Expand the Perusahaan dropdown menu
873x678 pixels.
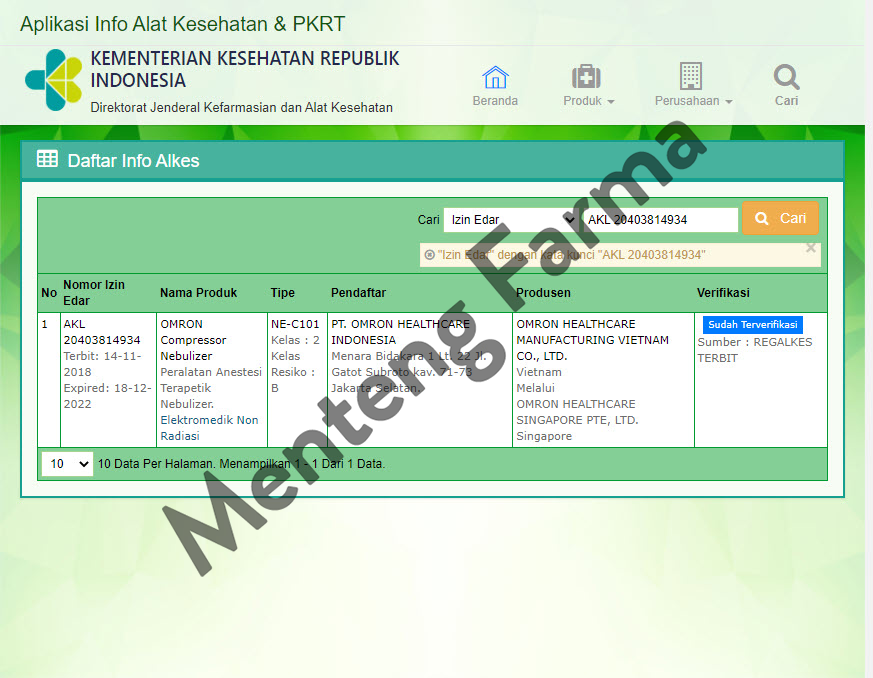(692, 100)
